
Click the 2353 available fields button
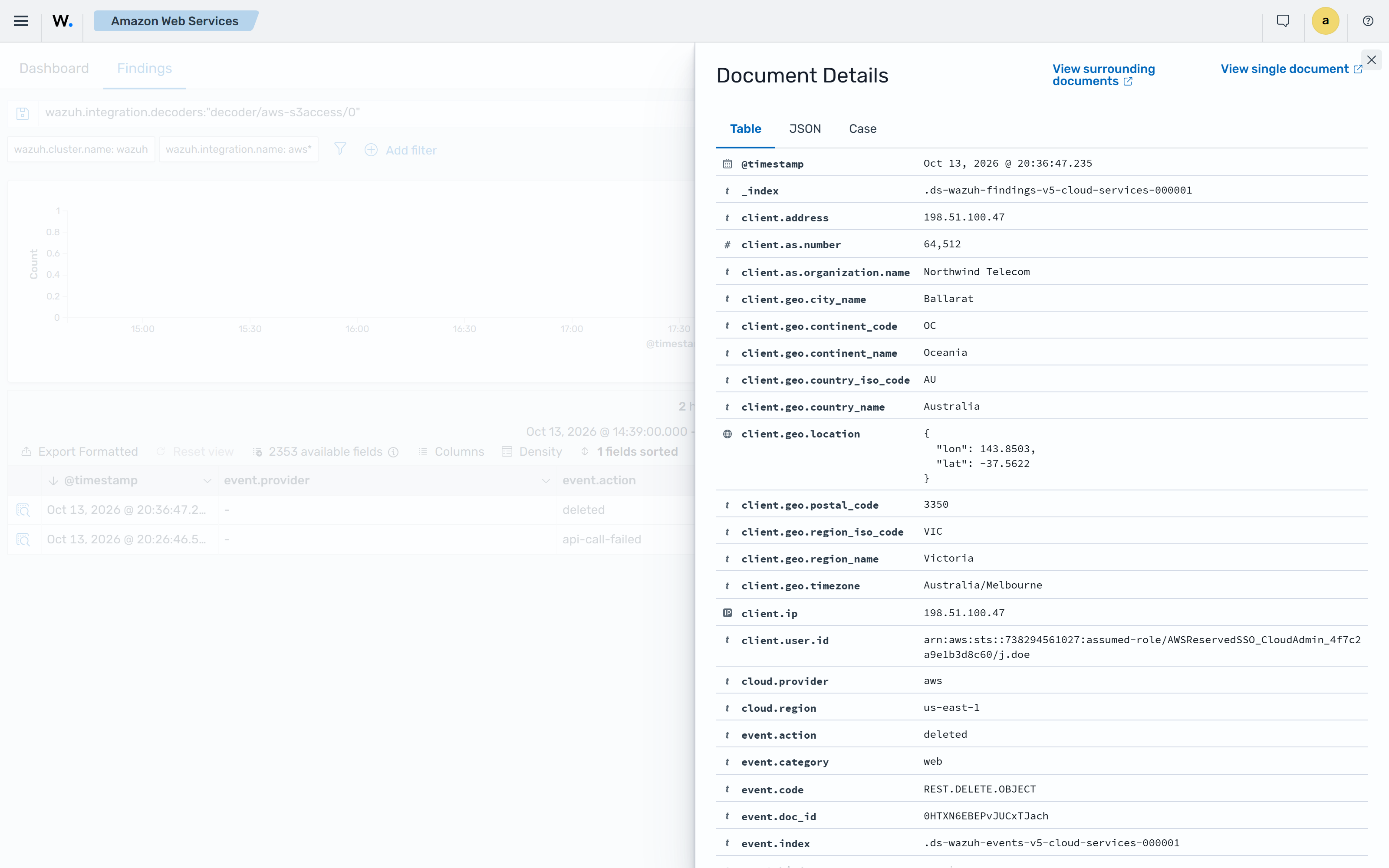coord(318,452)
